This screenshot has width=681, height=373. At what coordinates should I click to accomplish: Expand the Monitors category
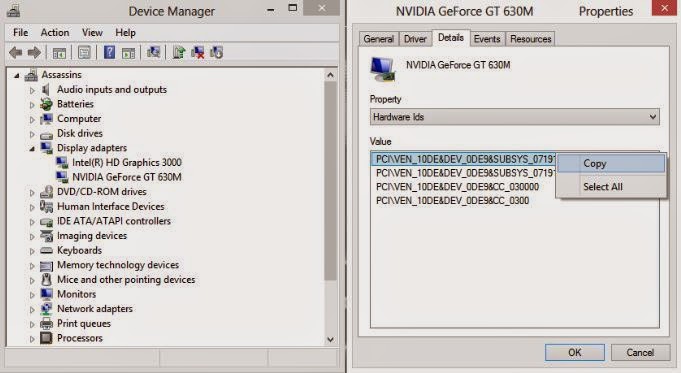pos(32,295)
